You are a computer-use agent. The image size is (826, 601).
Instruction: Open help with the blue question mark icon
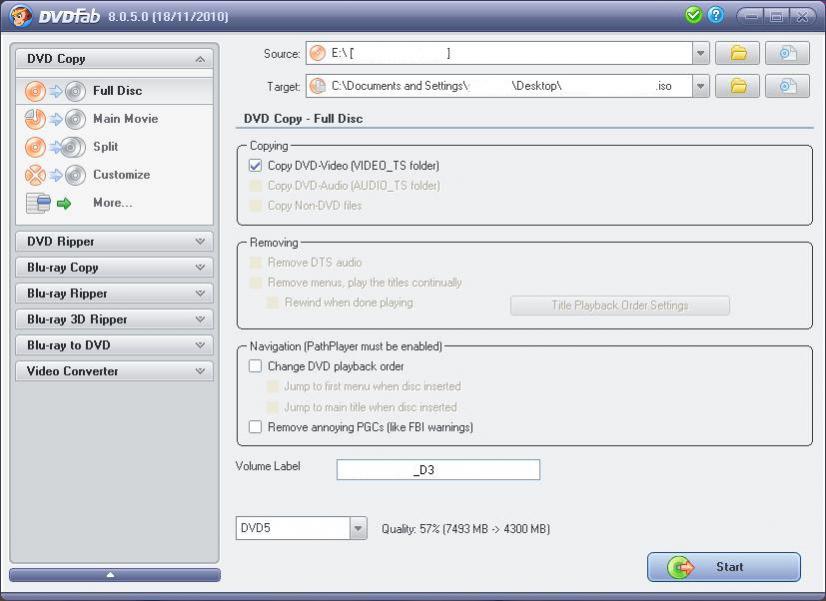(715, 15)
